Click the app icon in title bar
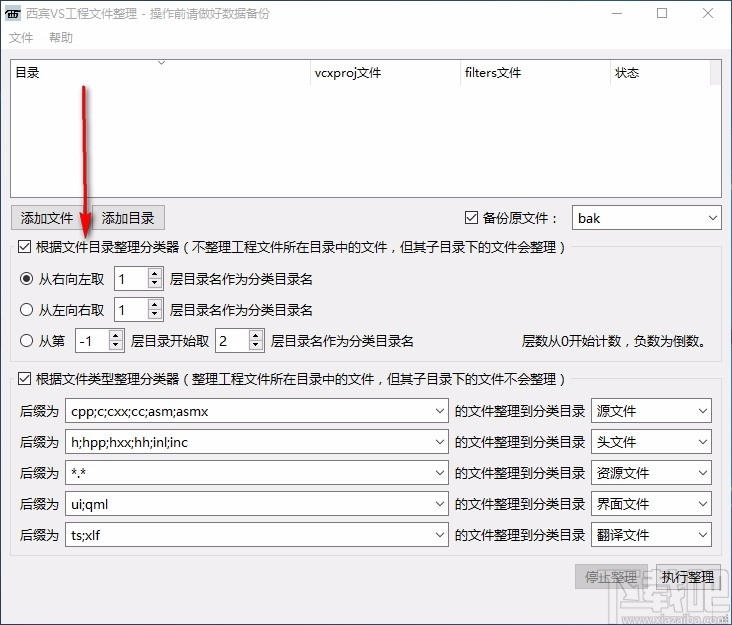 pos(13,14)
